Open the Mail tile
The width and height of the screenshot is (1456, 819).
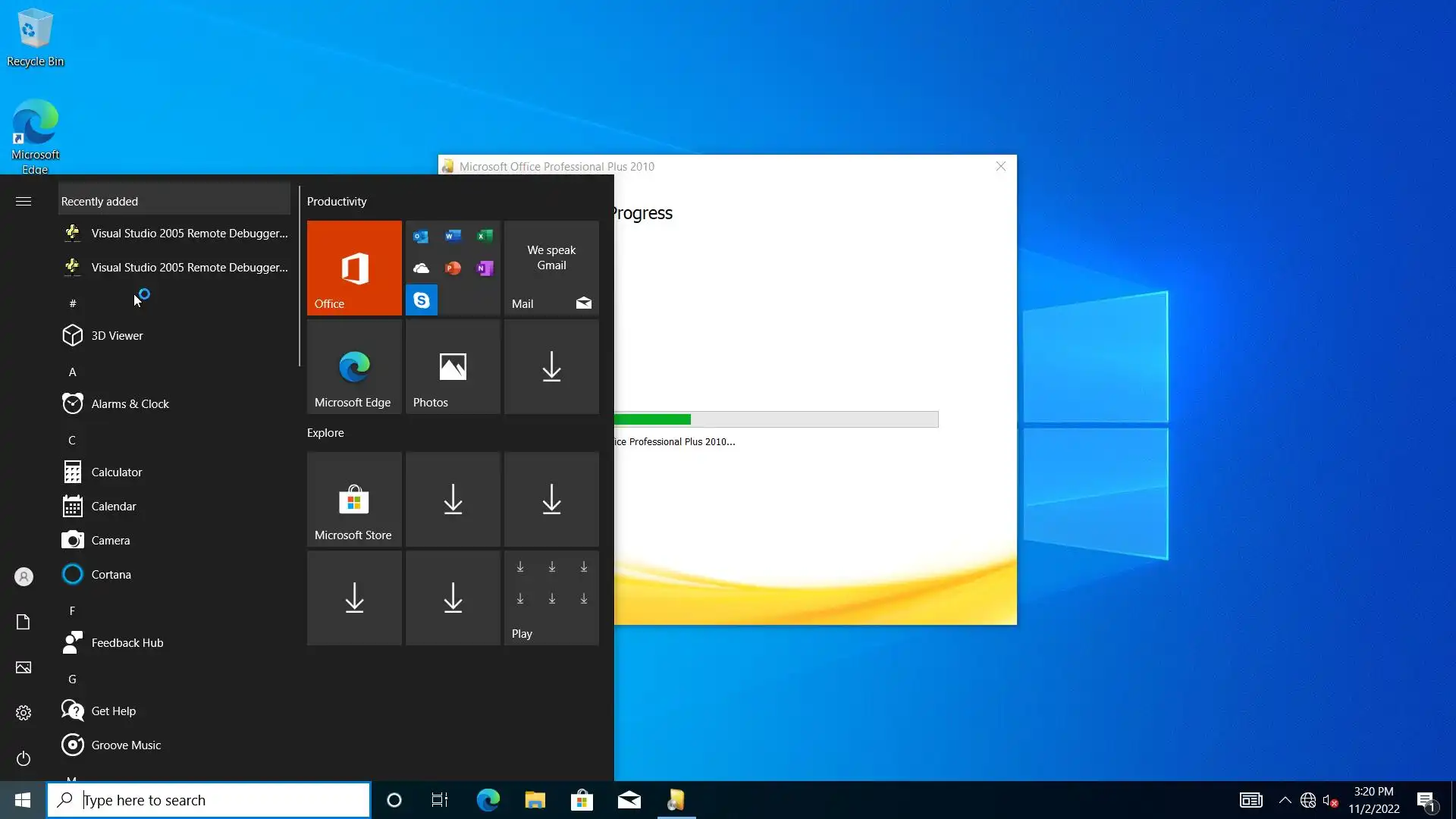pyautogui.click(x=551, y=268)
